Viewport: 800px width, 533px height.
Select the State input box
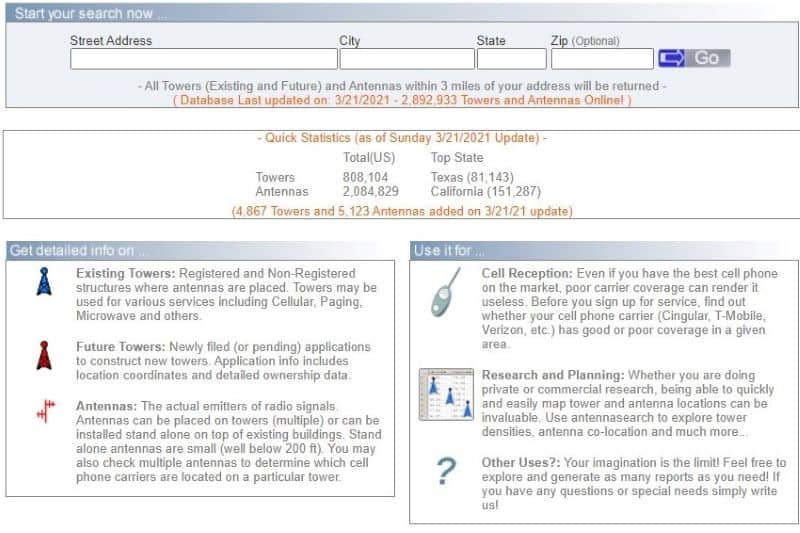pyautogui.click(x=510, y=59)
